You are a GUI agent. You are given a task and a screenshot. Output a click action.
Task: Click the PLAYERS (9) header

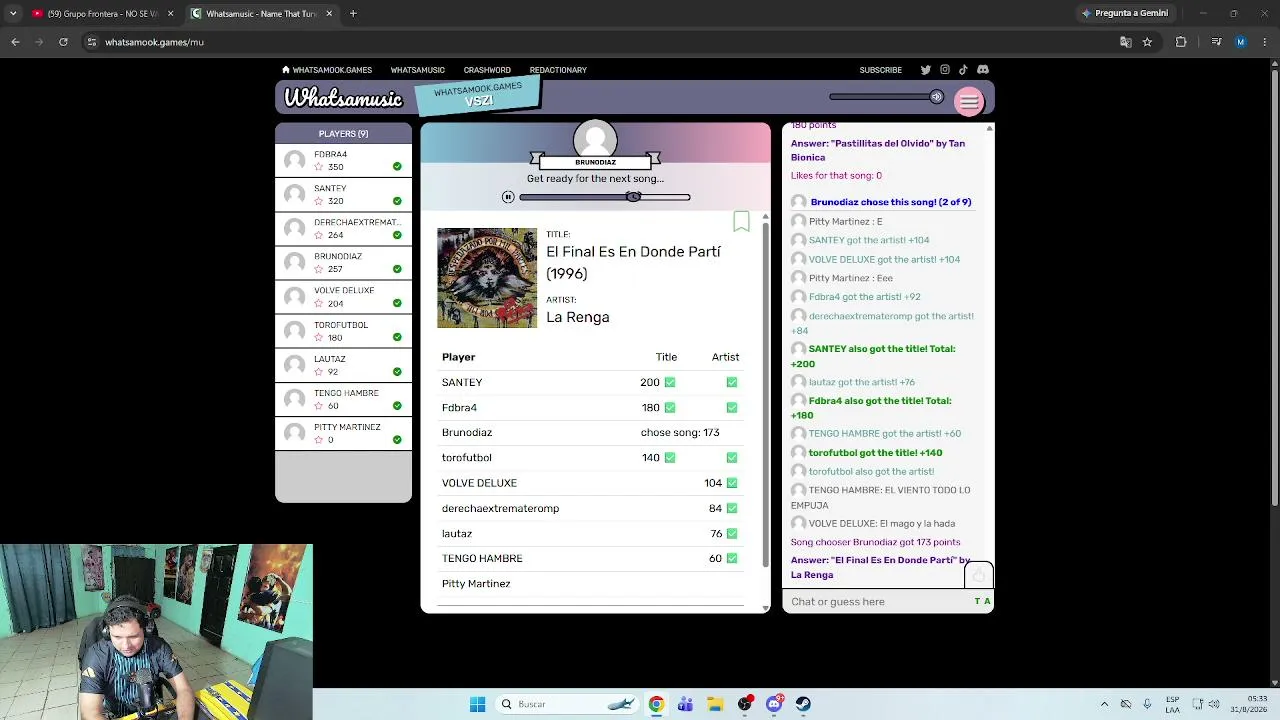coord(343,133)
